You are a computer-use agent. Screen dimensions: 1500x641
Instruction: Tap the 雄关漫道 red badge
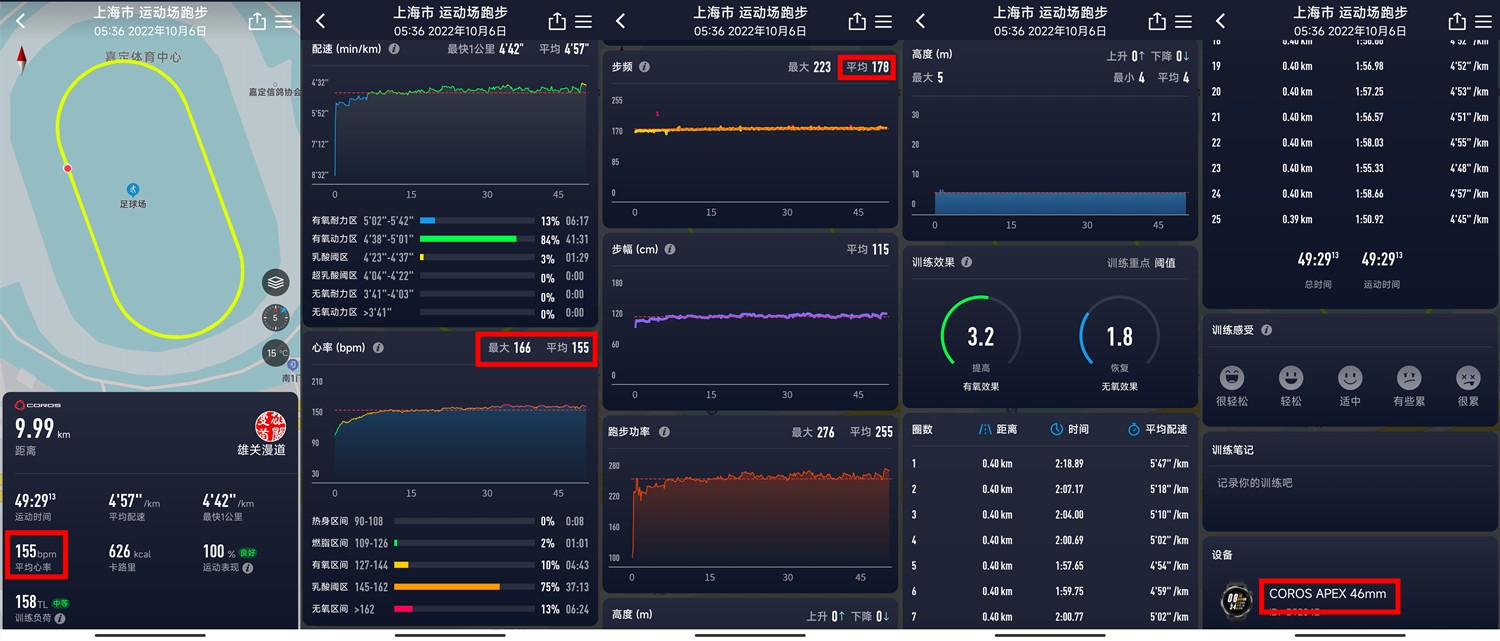[x=270, y=424]
